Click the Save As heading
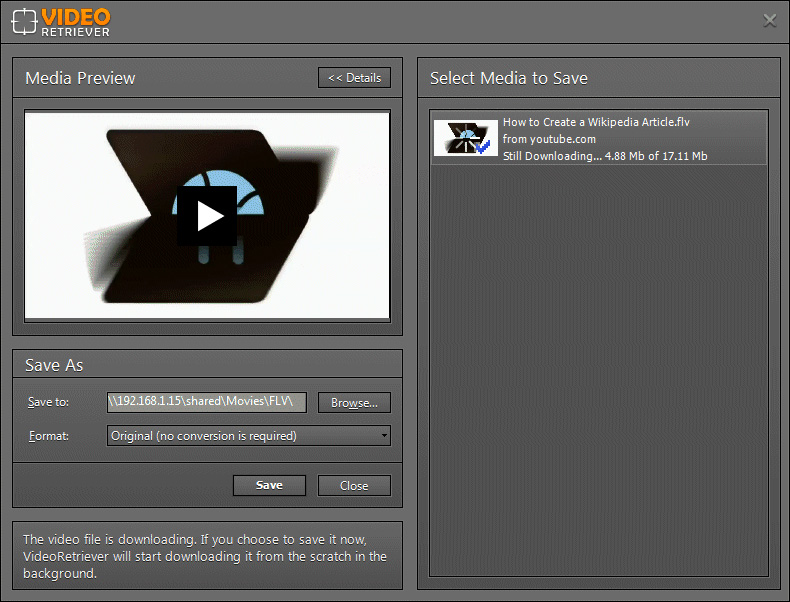 coord(54,365)
